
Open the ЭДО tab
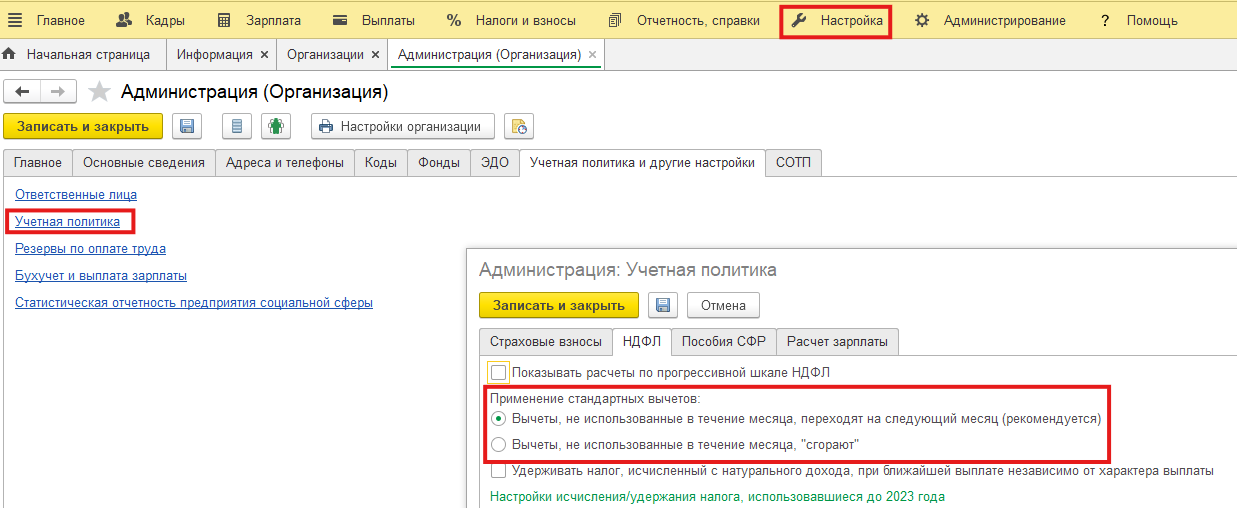click(495, 163)
